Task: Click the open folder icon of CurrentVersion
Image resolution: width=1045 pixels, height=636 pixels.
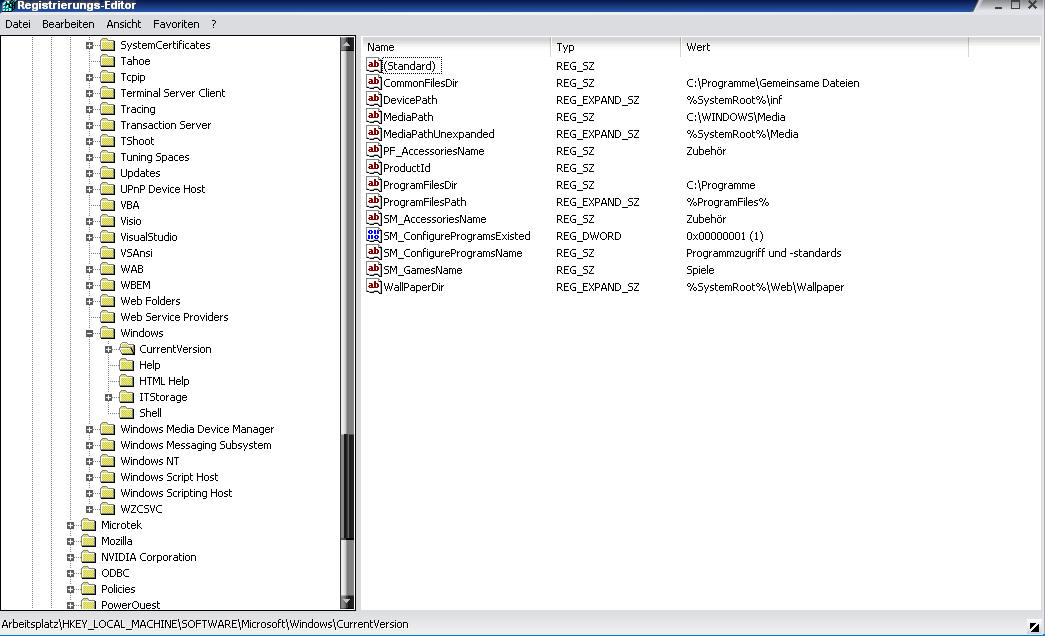Action: click(127, 349)
